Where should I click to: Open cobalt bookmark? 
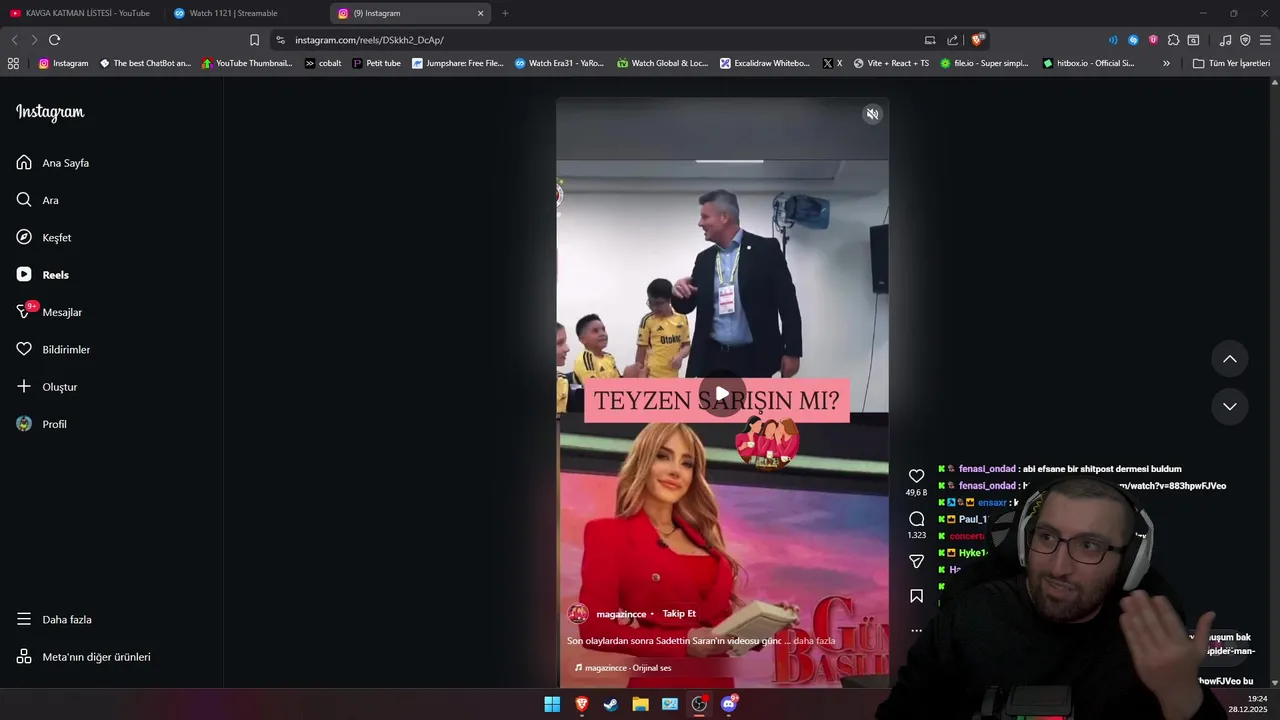pos(323,63)
